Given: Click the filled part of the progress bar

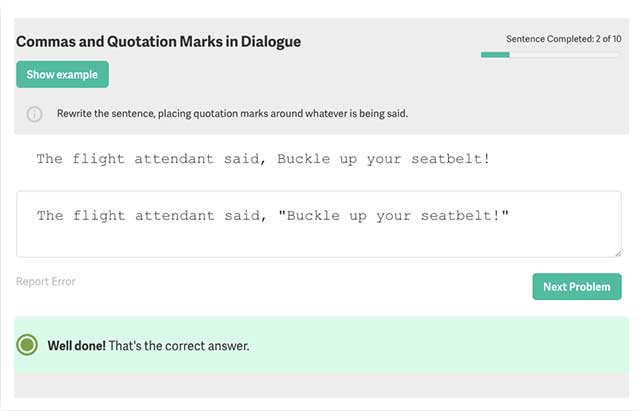Looking at the screenshot, I should (x=495, y=54).
